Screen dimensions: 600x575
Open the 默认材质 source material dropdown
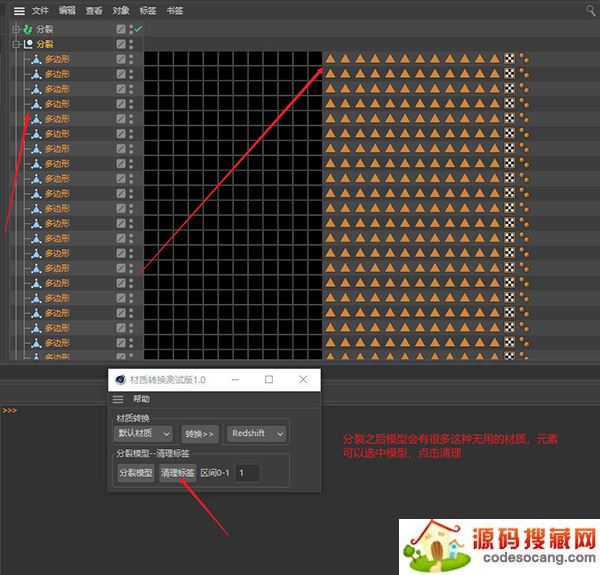[x=143, y=434]
